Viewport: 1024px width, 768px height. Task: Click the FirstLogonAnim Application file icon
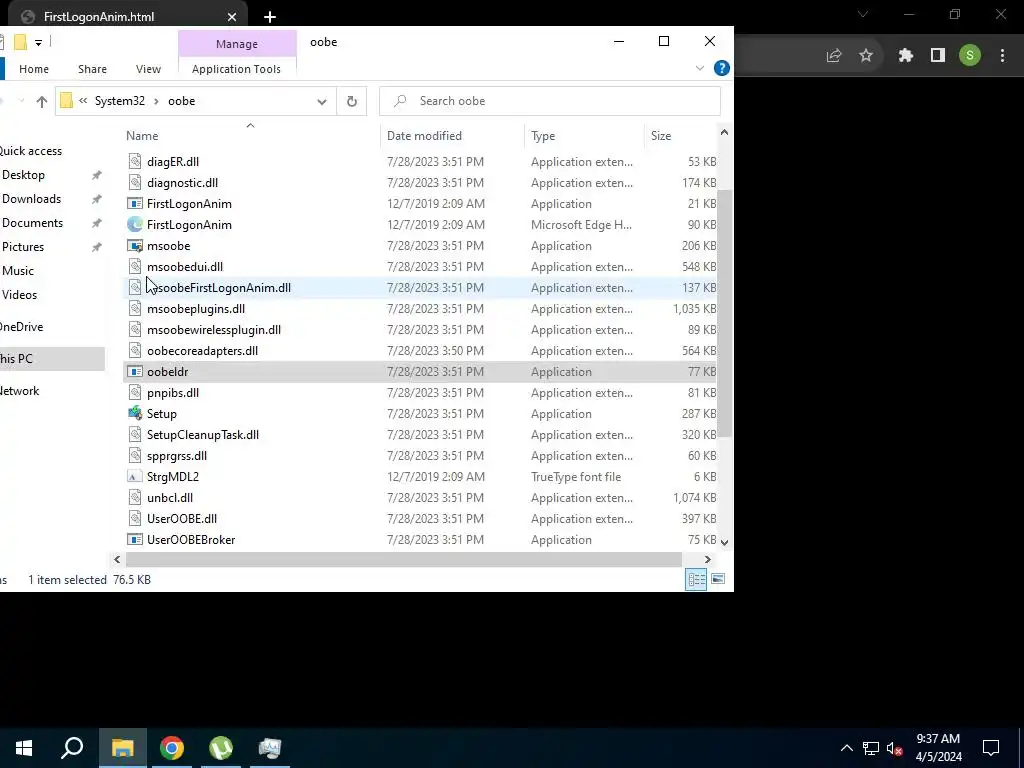135,204
